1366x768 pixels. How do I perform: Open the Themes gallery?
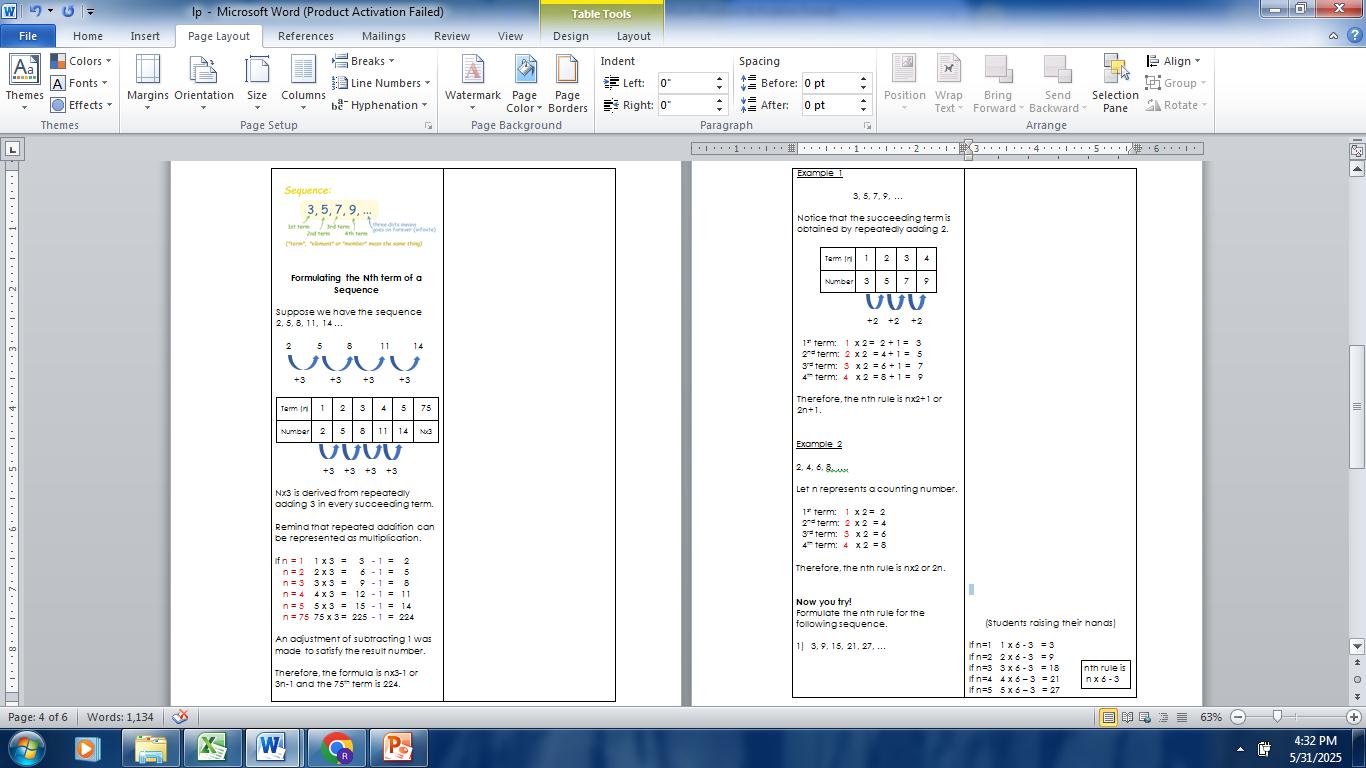24,83
